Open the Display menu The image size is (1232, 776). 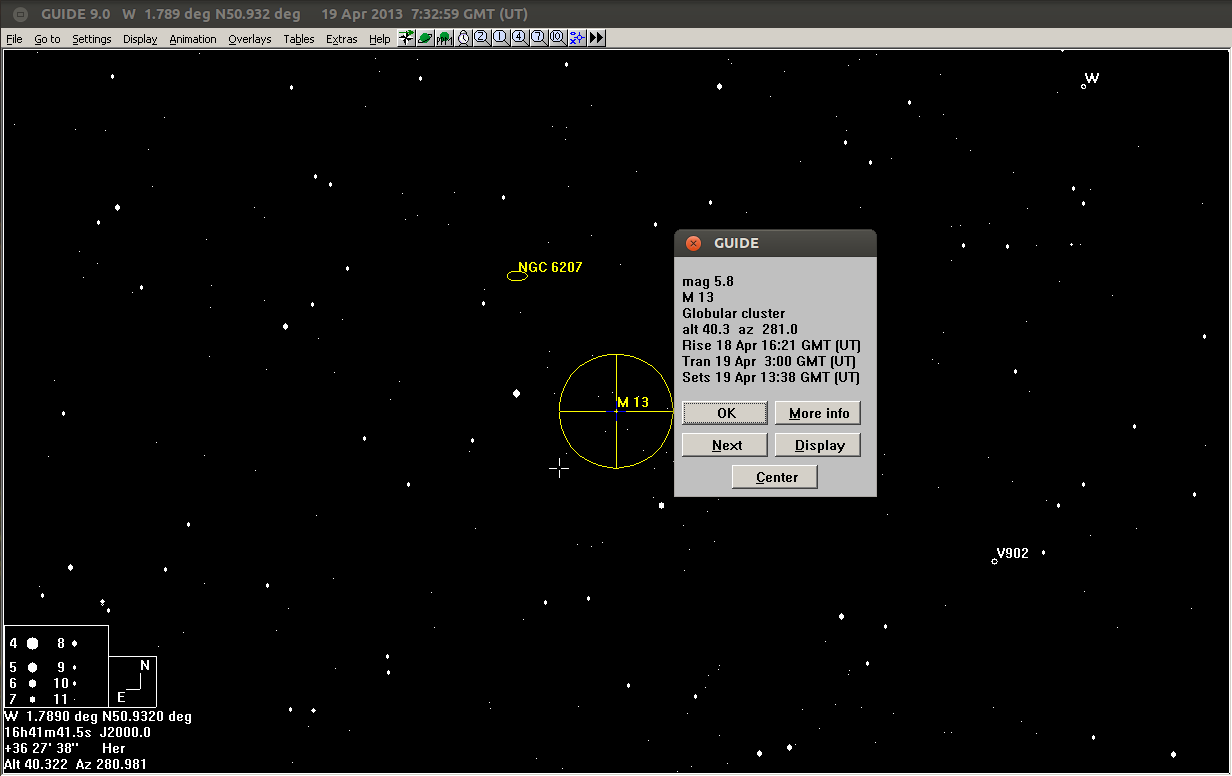pos(140,39)
